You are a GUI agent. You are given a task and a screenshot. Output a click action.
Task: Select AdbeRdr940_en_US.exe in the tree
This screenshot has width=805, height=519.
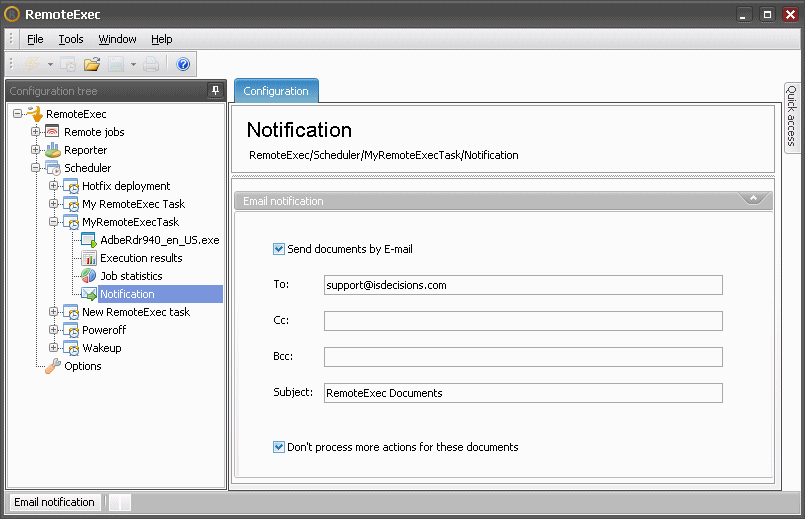(x=160, y=240)
